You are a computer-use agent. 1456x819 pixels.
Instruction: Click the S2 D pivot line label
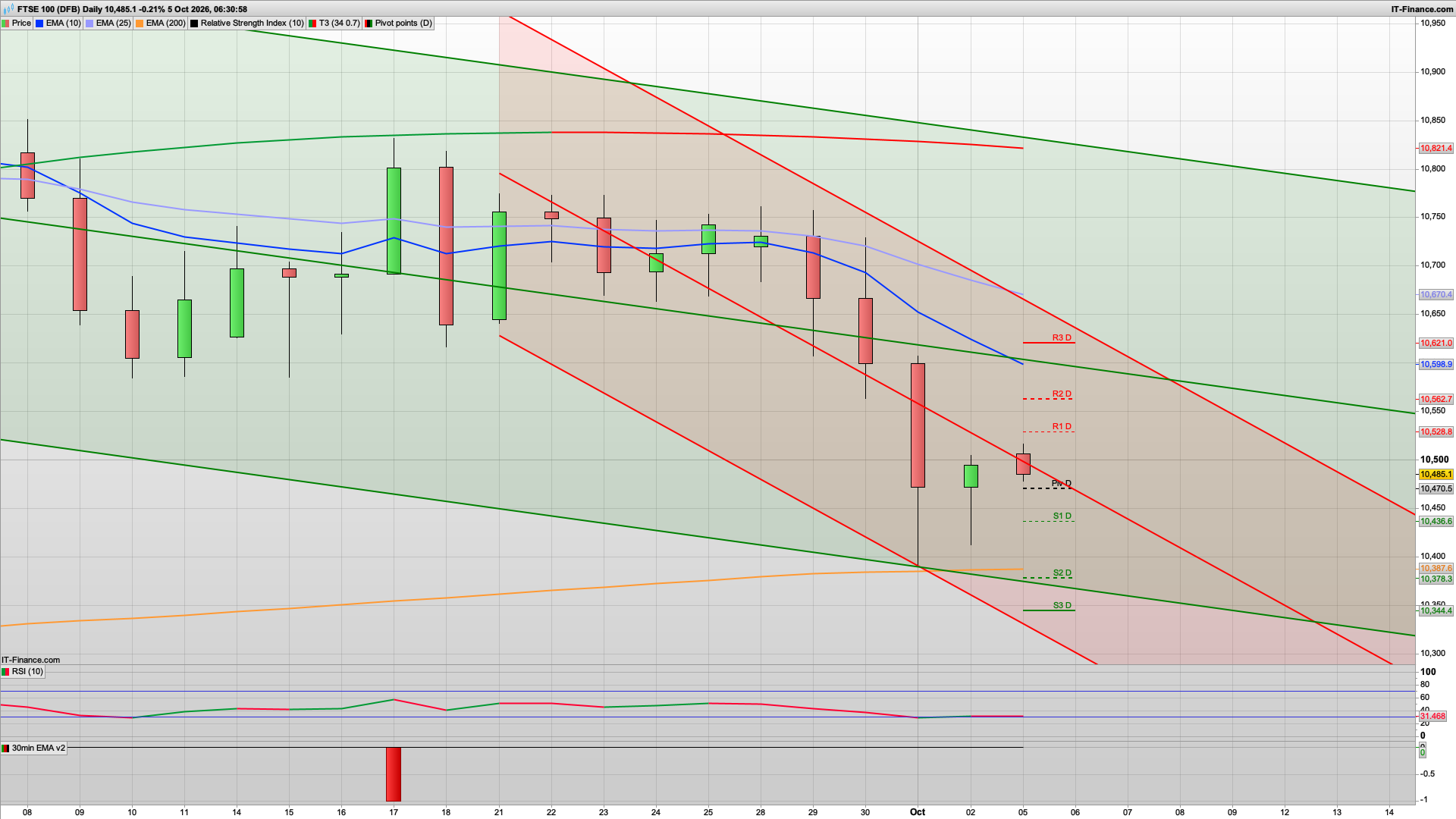1062,573
